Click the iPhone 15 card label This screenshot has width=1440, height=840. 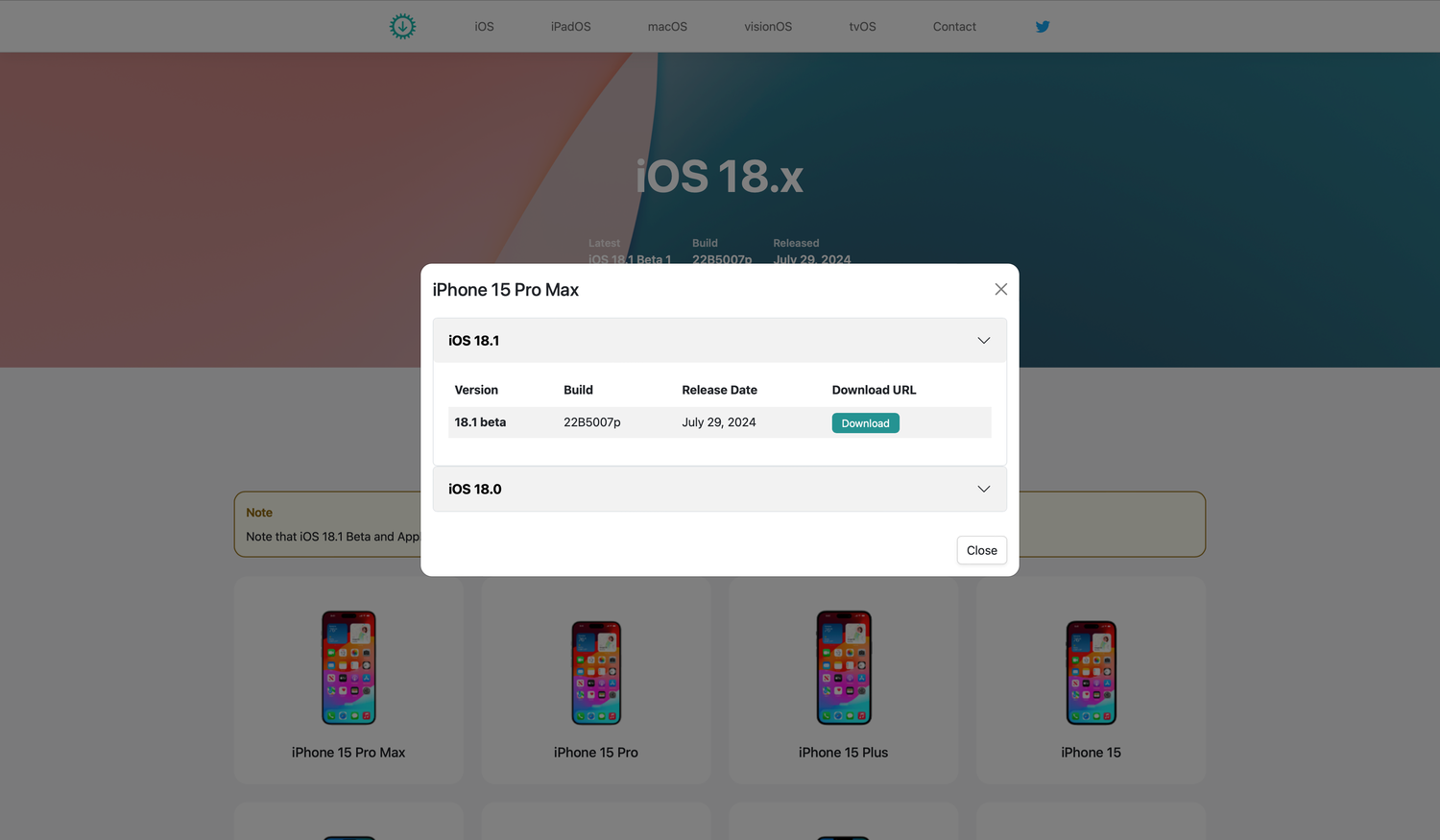point(1092,753)
